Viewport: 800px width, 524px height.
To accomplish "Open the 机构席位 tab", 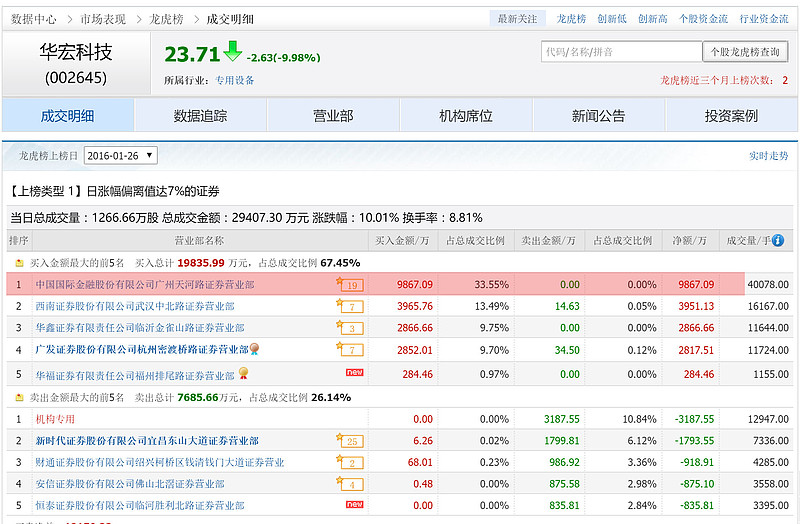I will (x=466, y=116).
